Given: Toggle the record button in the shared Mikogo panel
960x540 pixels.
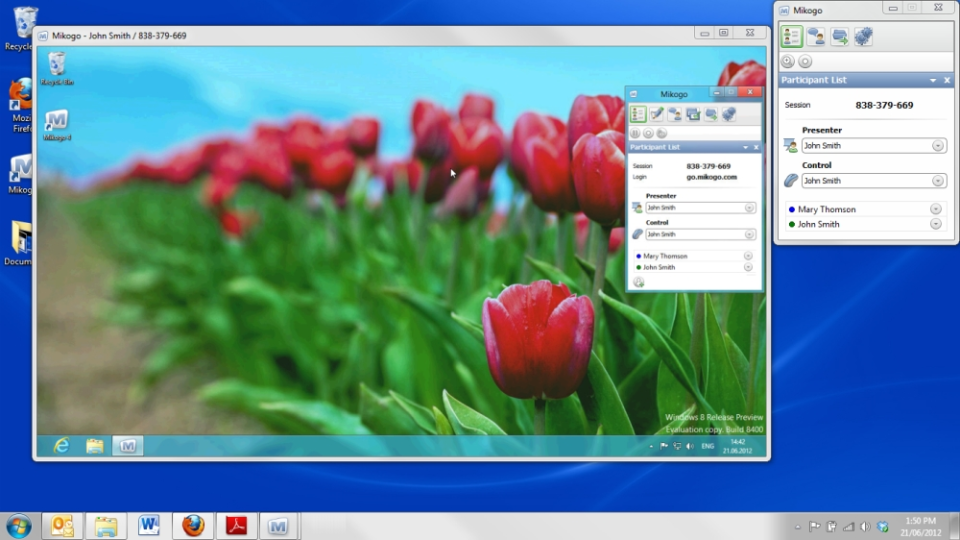Looking at the screenshot, I should (x=648, y=133).
